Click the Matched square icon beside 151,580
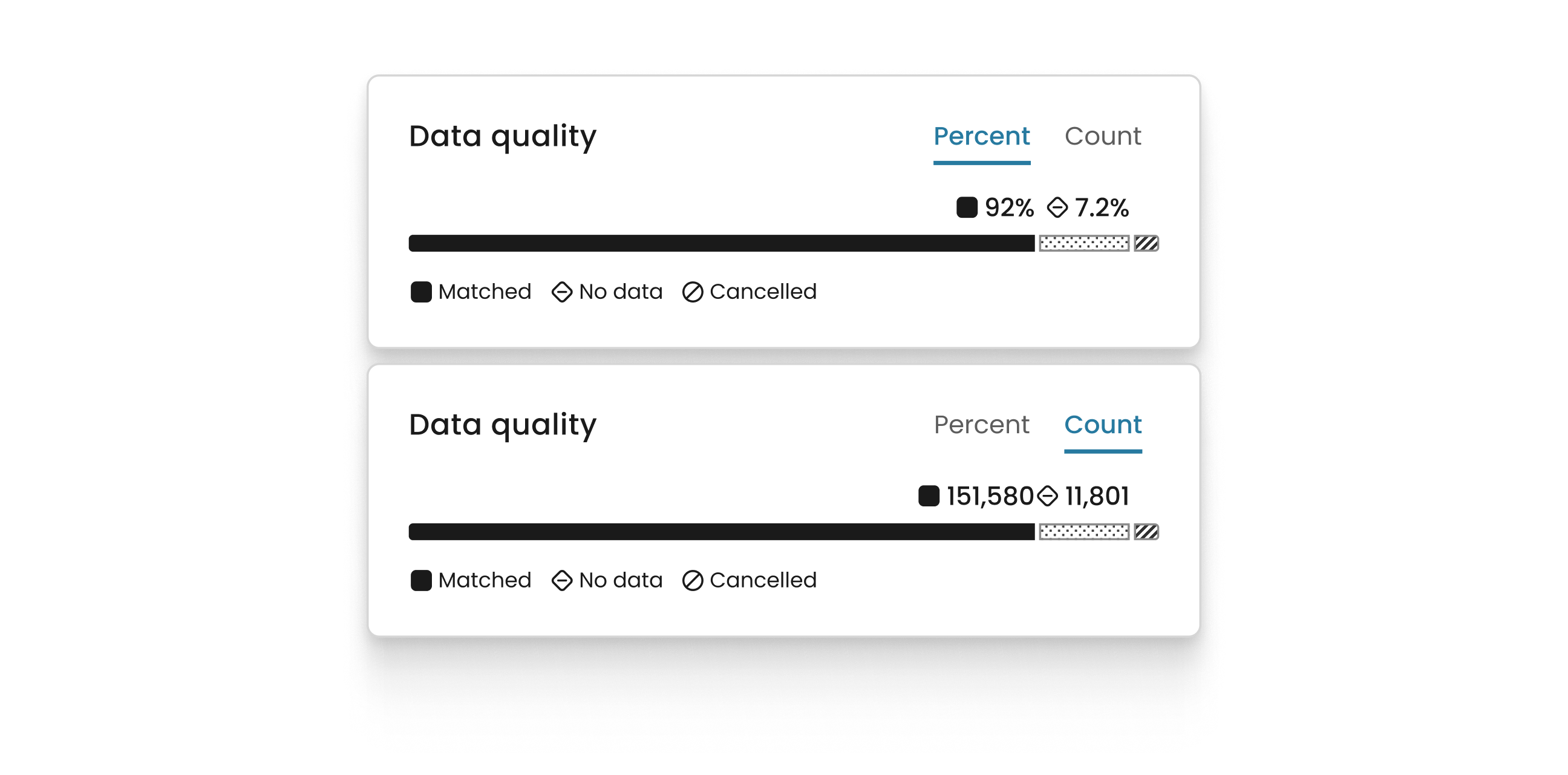This screenshot has width=1568, height=775. (x=928, y=496)
